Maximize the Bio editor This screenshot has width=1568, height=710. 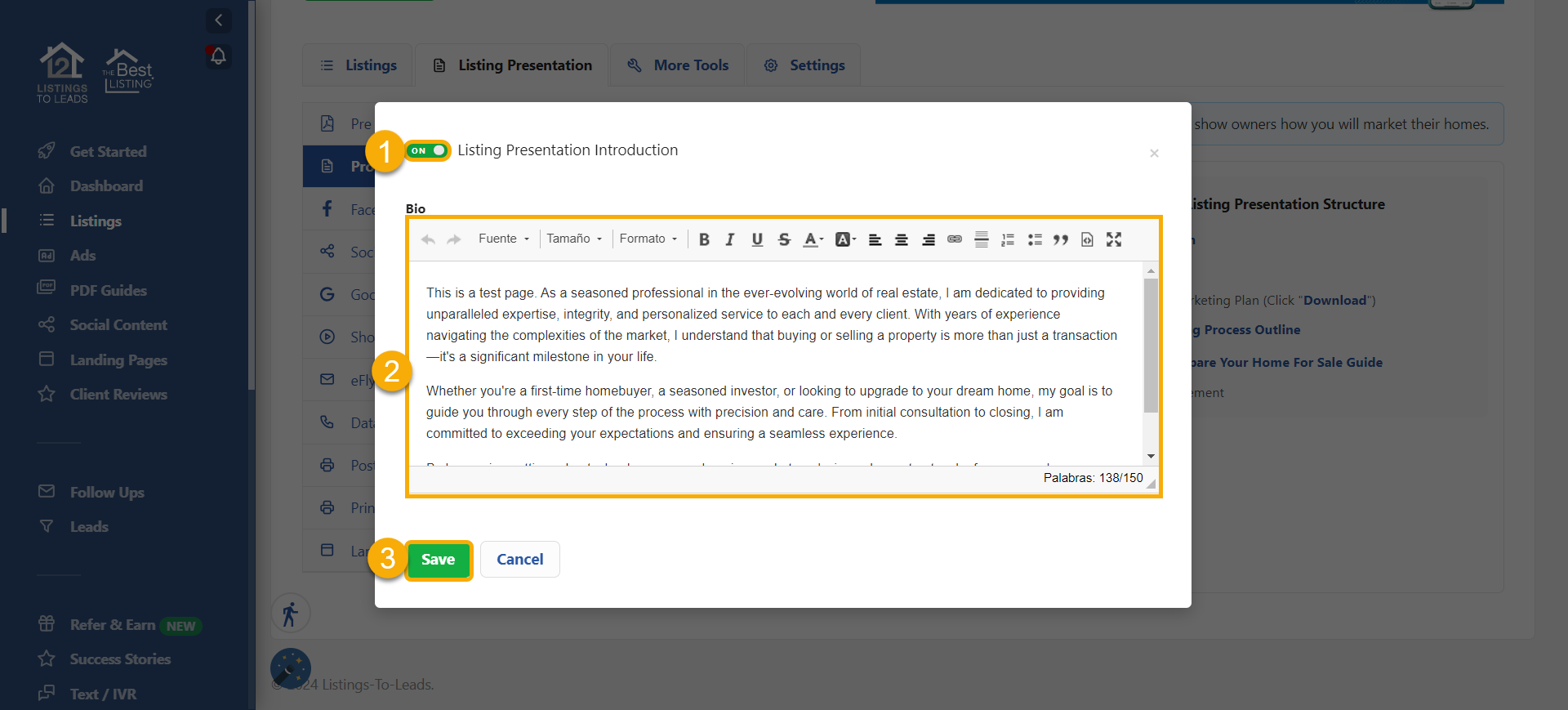click(1114, 239)
